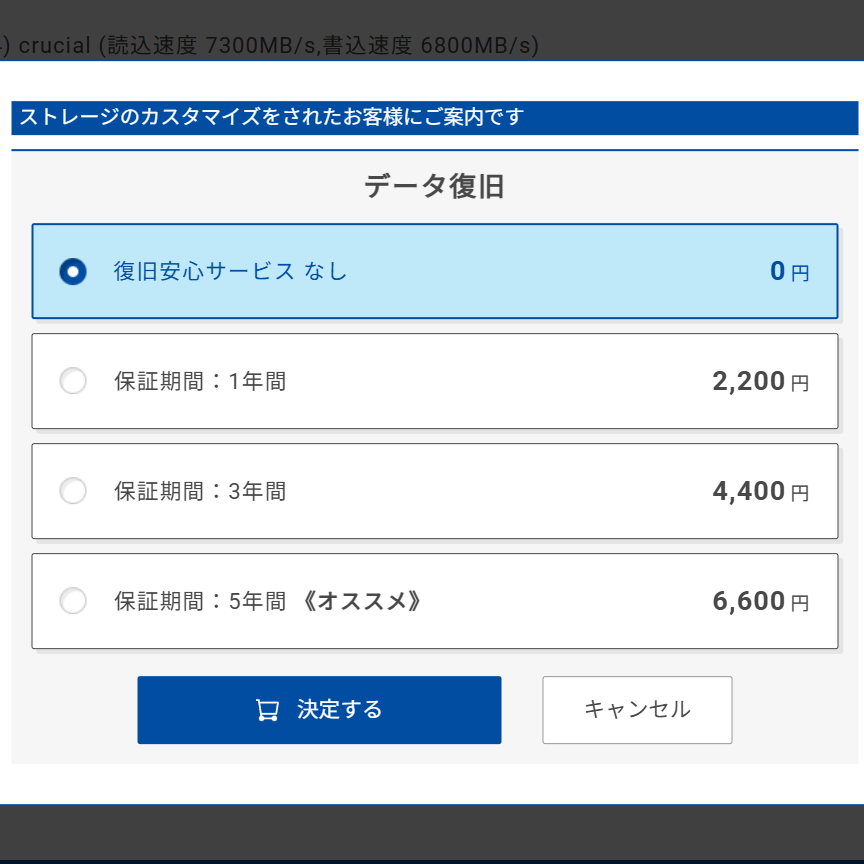This screenshot has height=864, width=864.
Task: Select the 復旧安心サービス なし radio button
Action: [x=73, y=271]
